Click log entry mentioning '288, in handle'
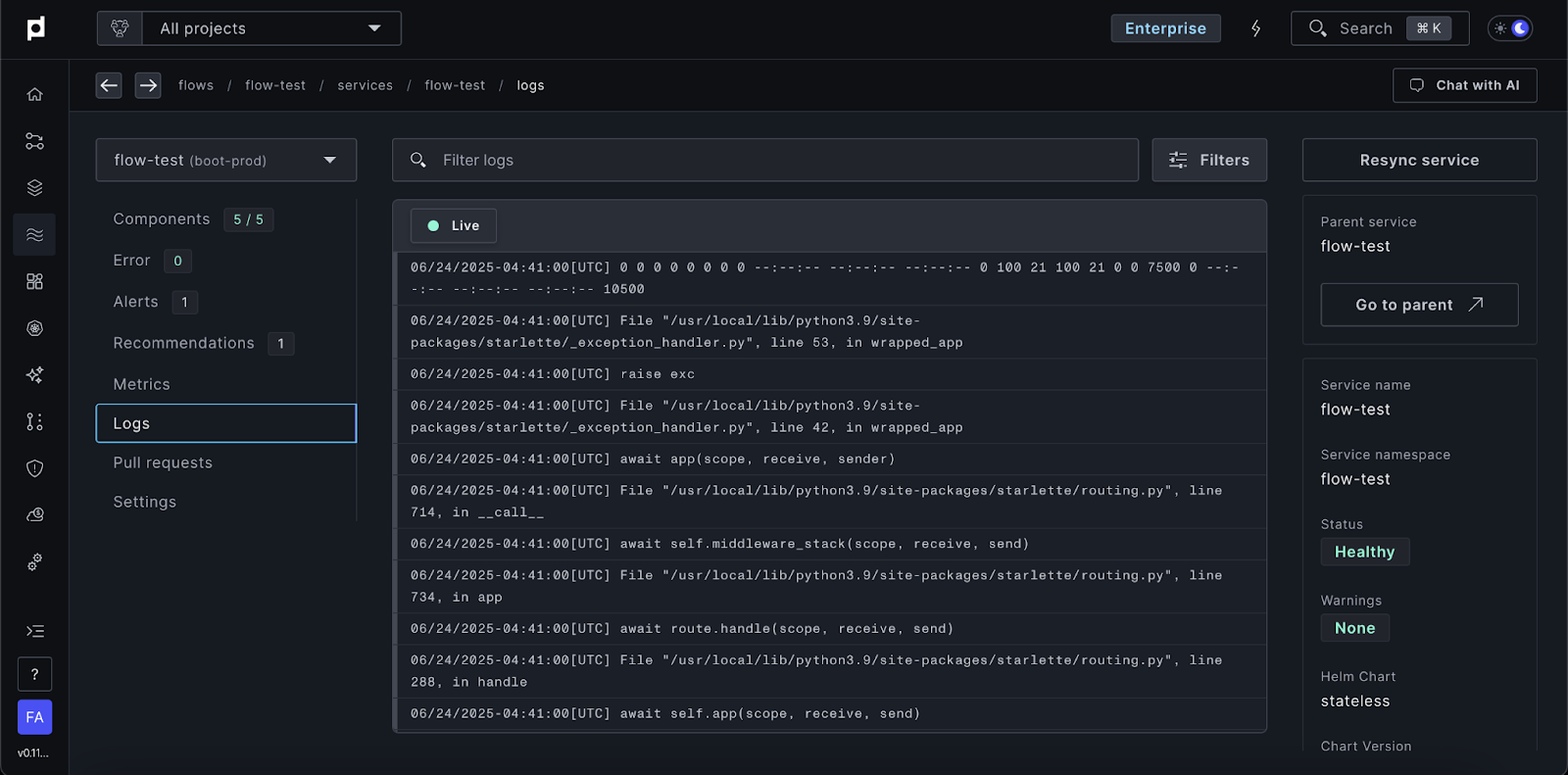Image resolution: width=1568 pixels, height=775 pixels. pyautogui.click(x=830, y=671)
